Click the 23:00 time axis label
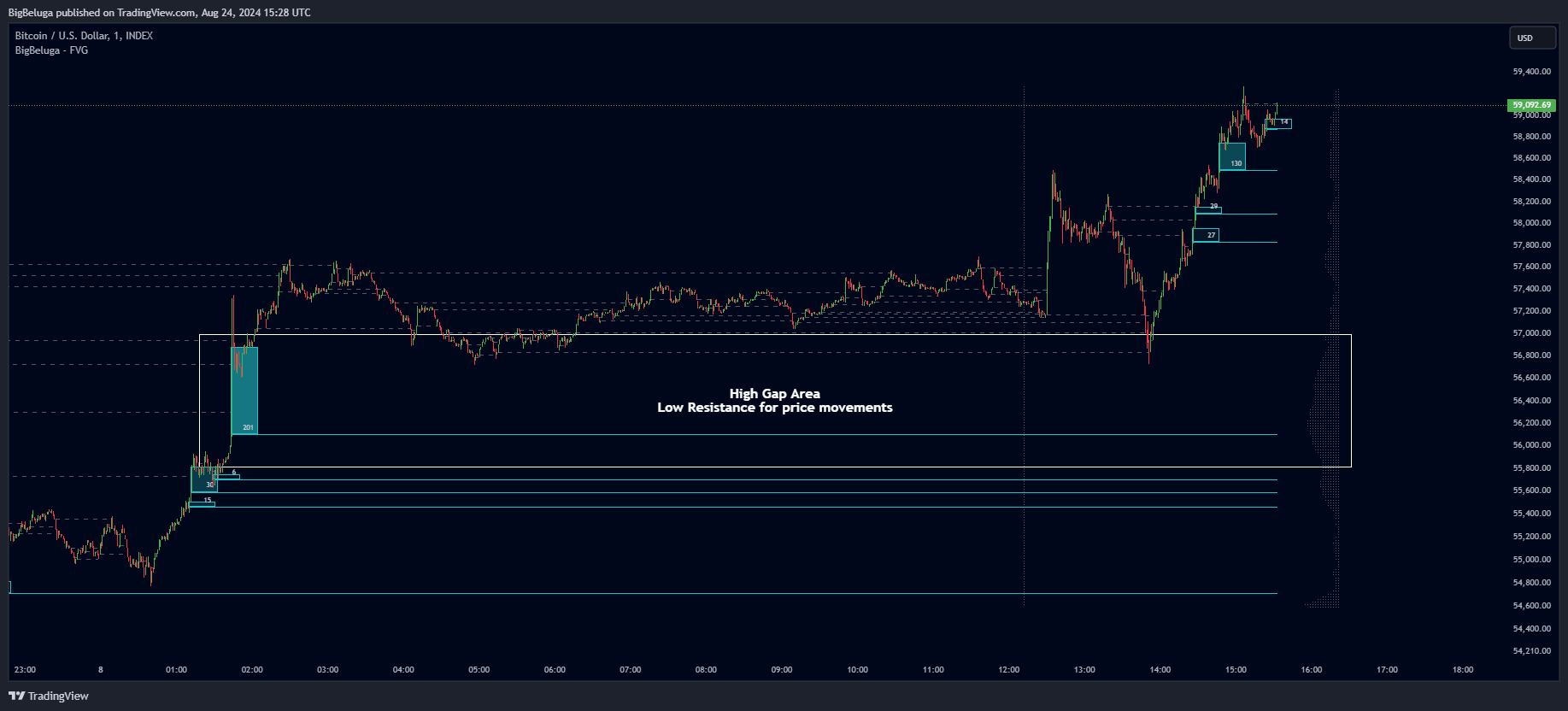 [25, 670]
